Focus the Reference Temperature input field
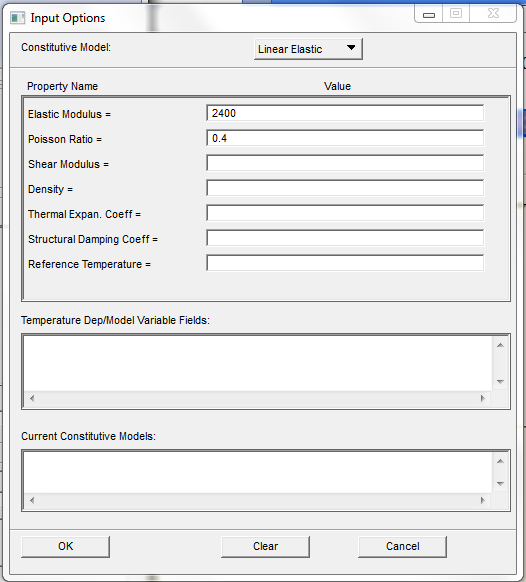The image size is (526, 582). pyautogui.click(x=345, y=263)
